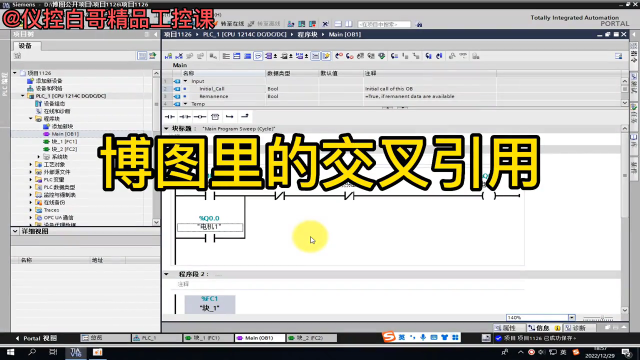
Task: Click the insert network toolbar icon
Action: tap(168, 56)
